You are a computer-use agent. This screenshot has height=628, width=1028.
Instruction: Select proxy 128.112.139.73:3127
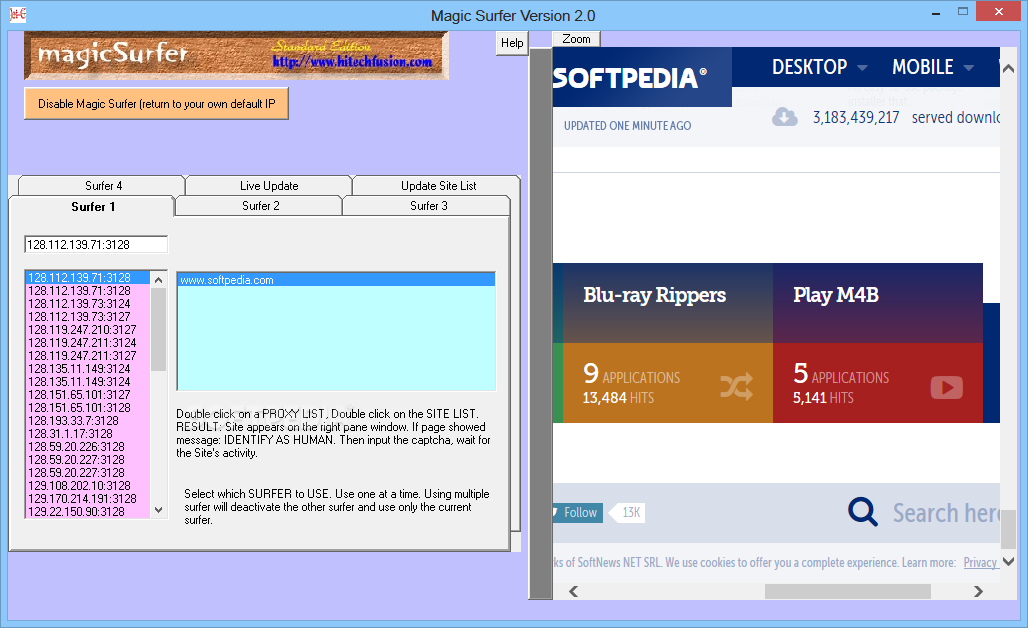[88, 317]
